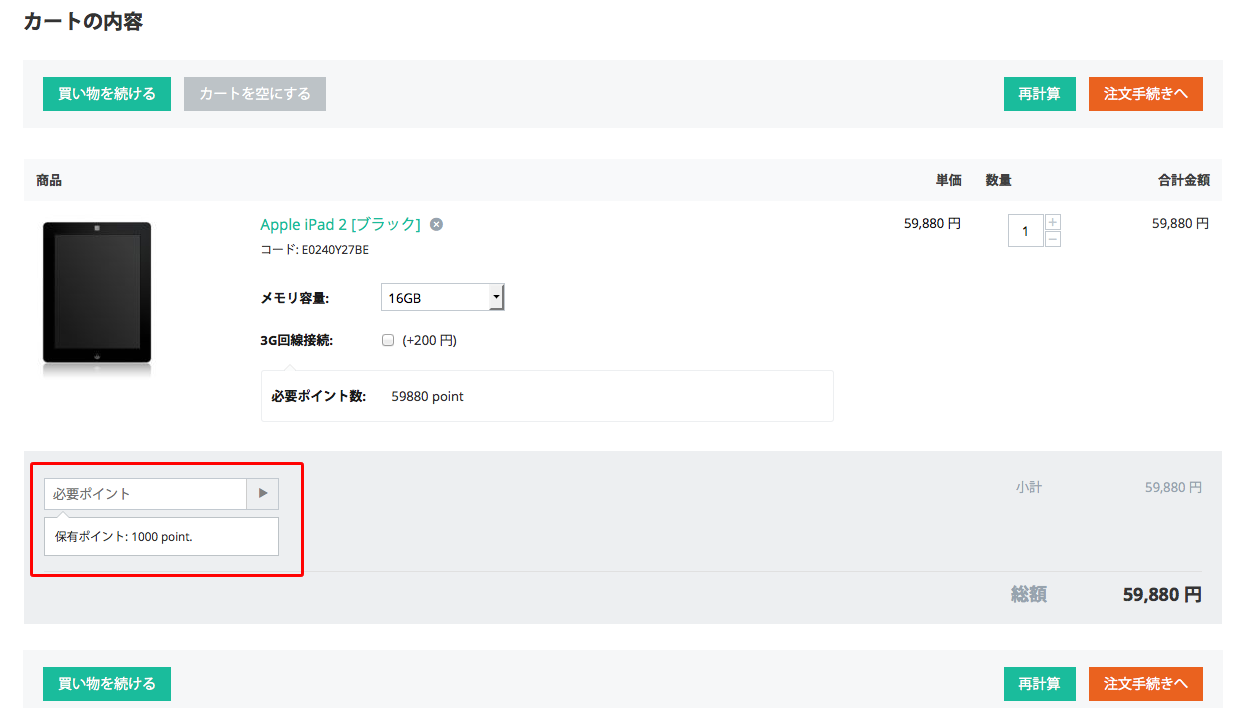Click 再計算 in the upper button bar
This screenshot has width=1241, height=708.
click(x=1040, y=94)
